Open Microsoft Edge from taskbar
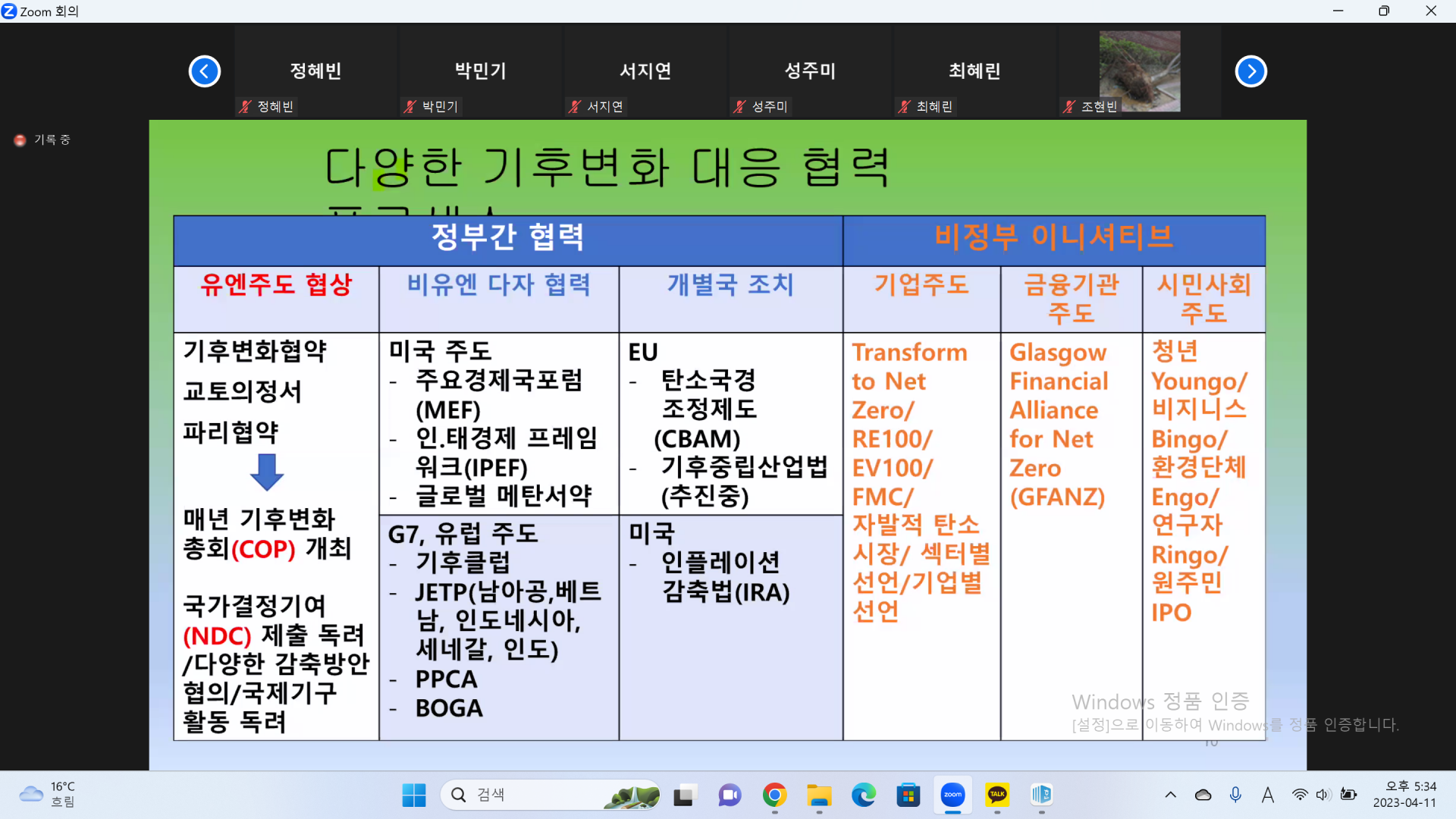 (x=863, y=795)
